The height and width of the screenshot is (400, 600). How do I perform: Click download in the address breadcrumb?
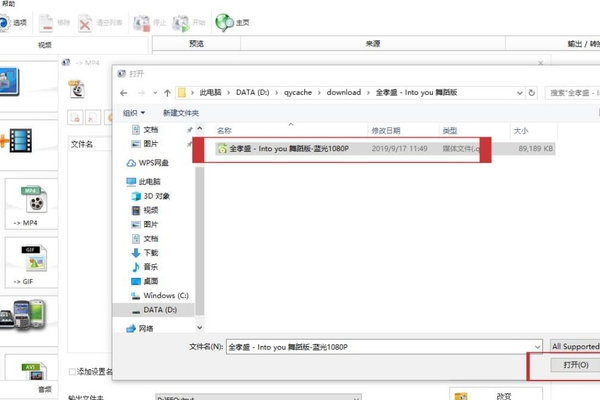click(x=344, y=92)
